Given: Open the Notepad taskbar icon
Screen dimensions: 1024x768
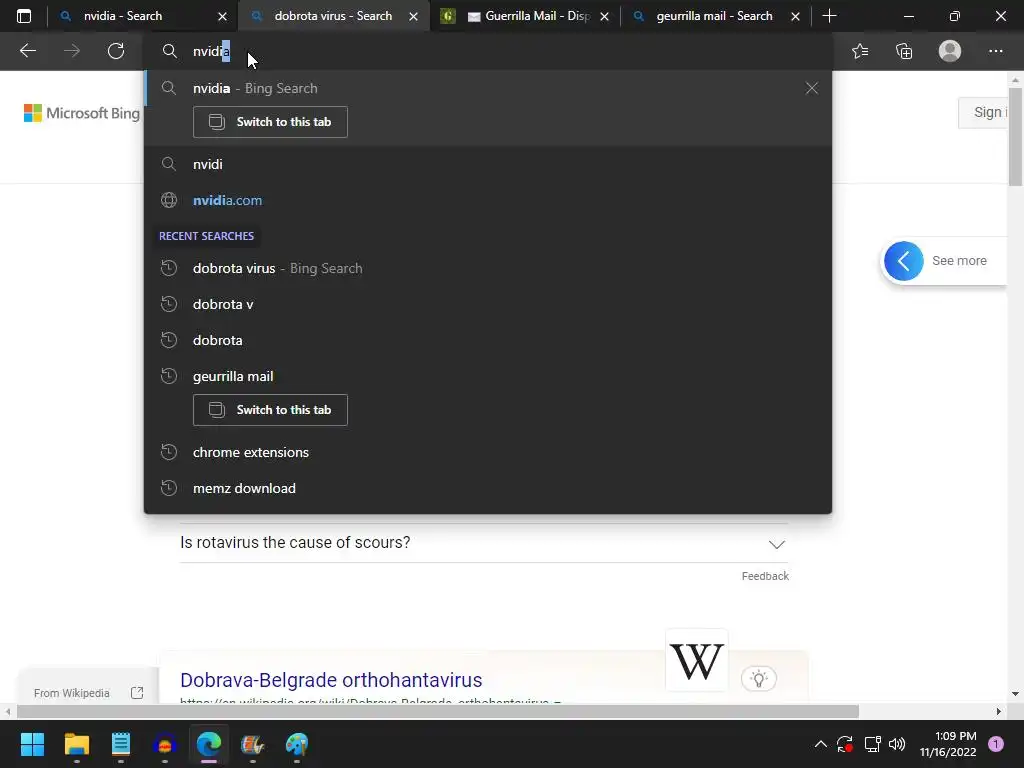Looking at the screenshot, I should (121, 744).
